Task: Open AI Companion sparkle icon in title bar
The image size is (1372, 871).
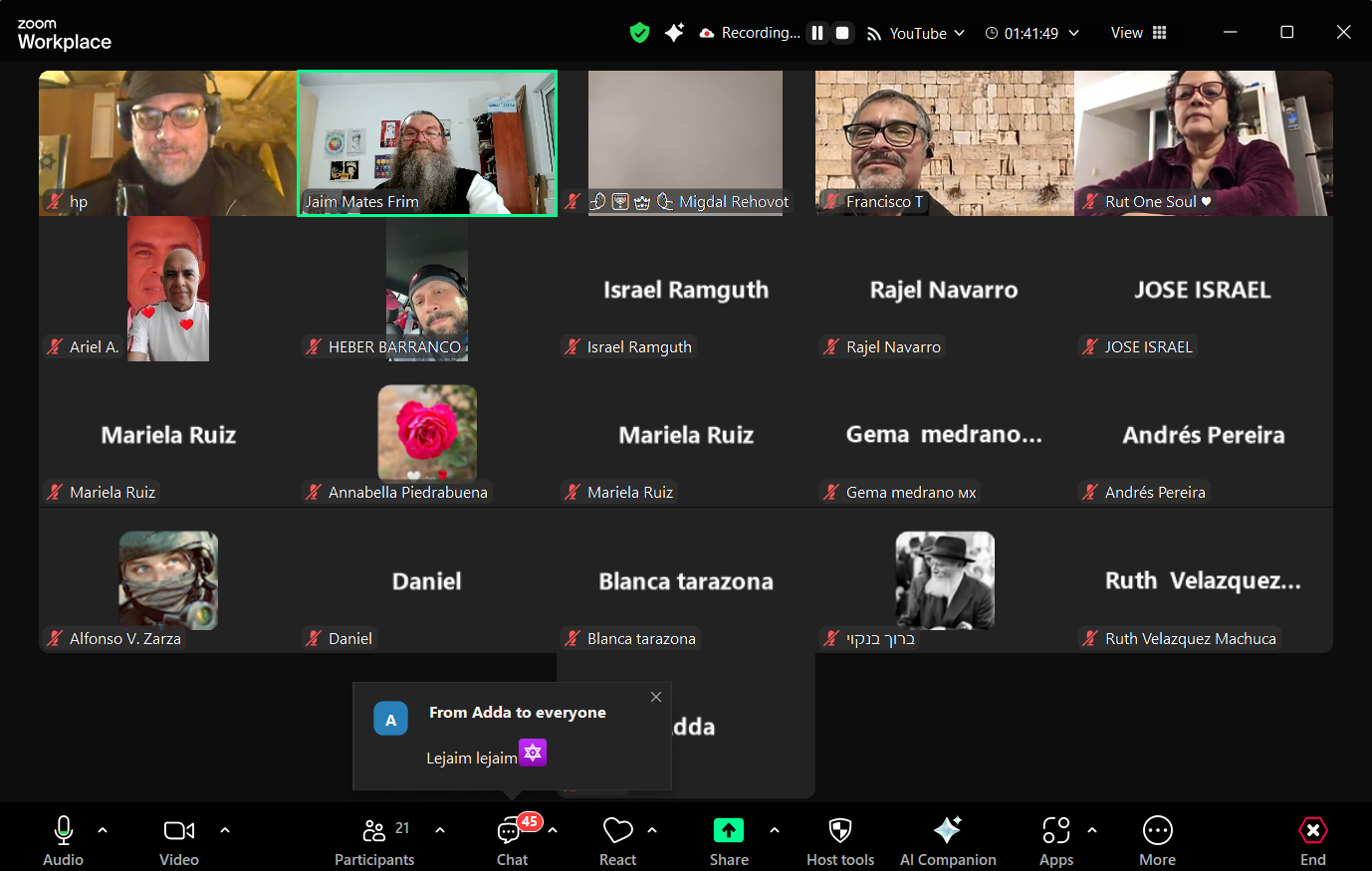Action: [674, 33]
